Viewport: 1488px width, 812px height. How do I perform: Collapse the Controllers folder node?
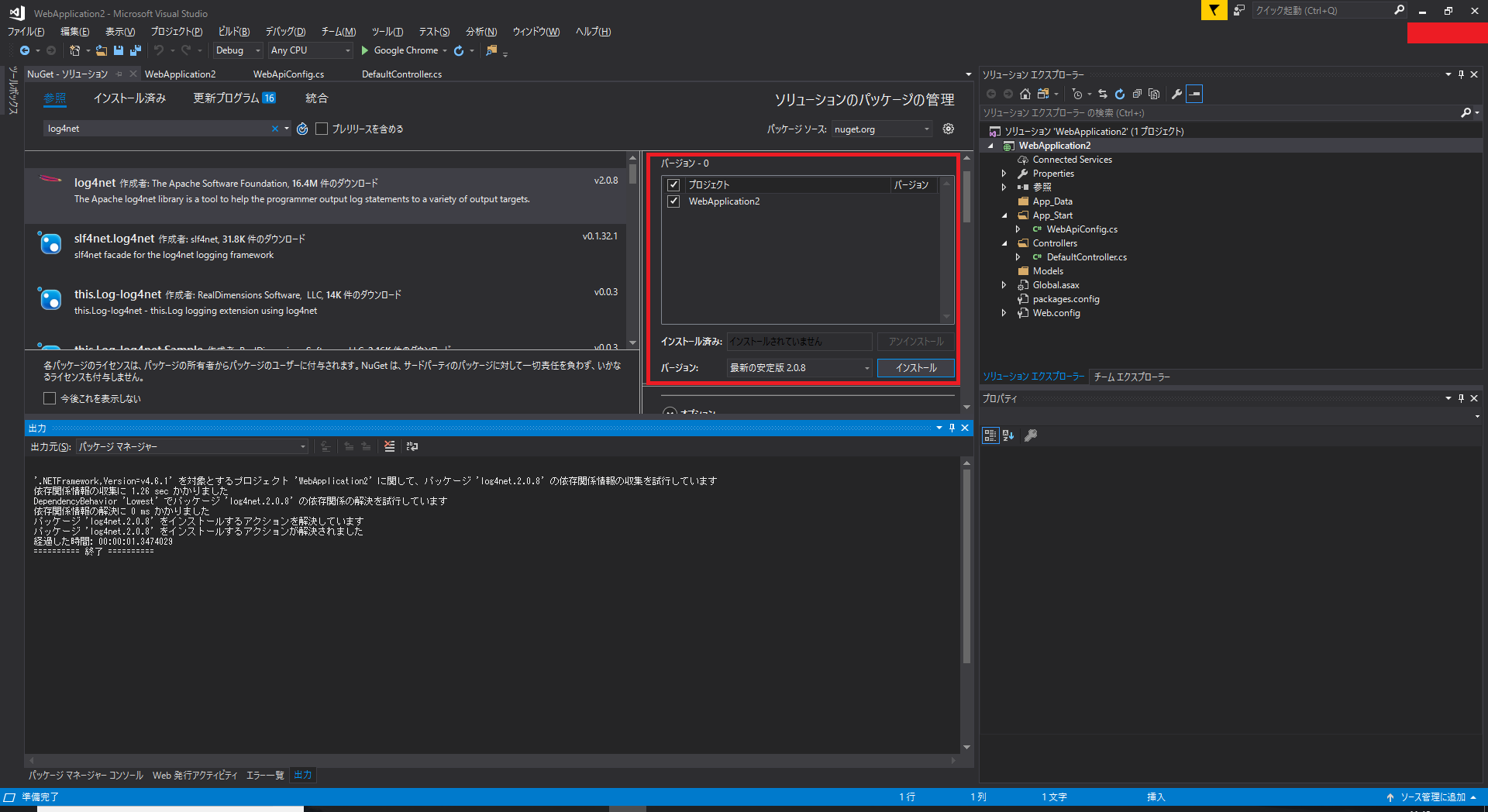tap(1004, 243)
